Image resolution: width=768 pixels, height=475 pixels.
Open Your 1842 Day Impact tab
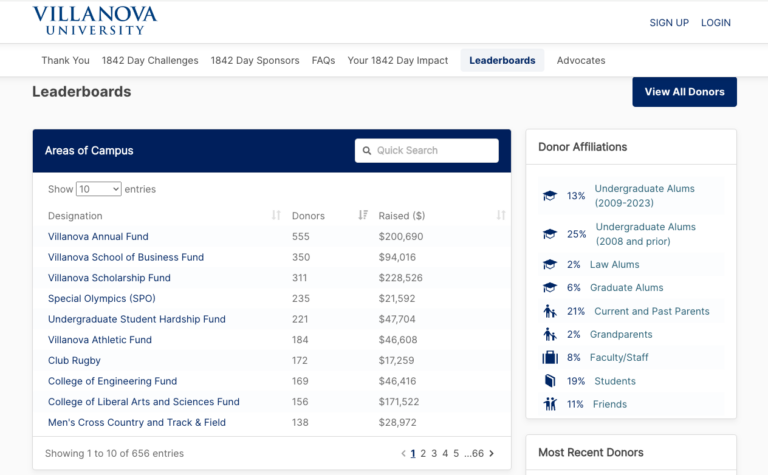click(398, 60)
